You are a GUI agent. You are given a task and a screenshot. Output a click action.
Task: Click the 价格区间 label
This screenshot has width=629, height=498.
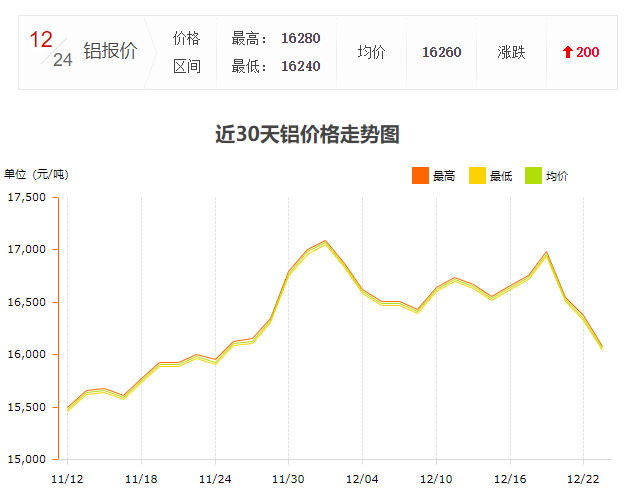click(x=187, y=52)
